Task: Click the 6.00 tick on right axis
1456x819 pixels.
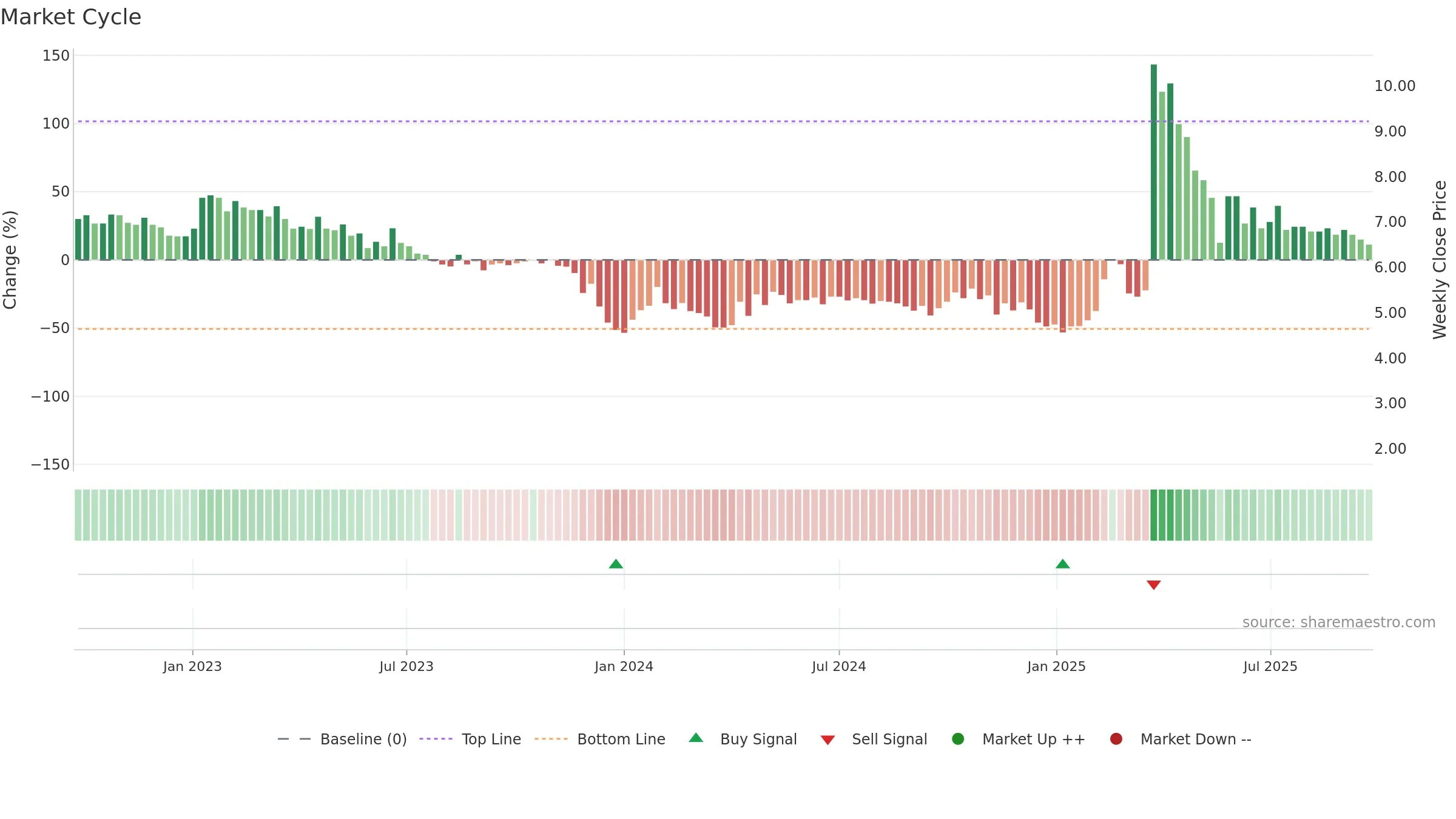Action: 1390,268
